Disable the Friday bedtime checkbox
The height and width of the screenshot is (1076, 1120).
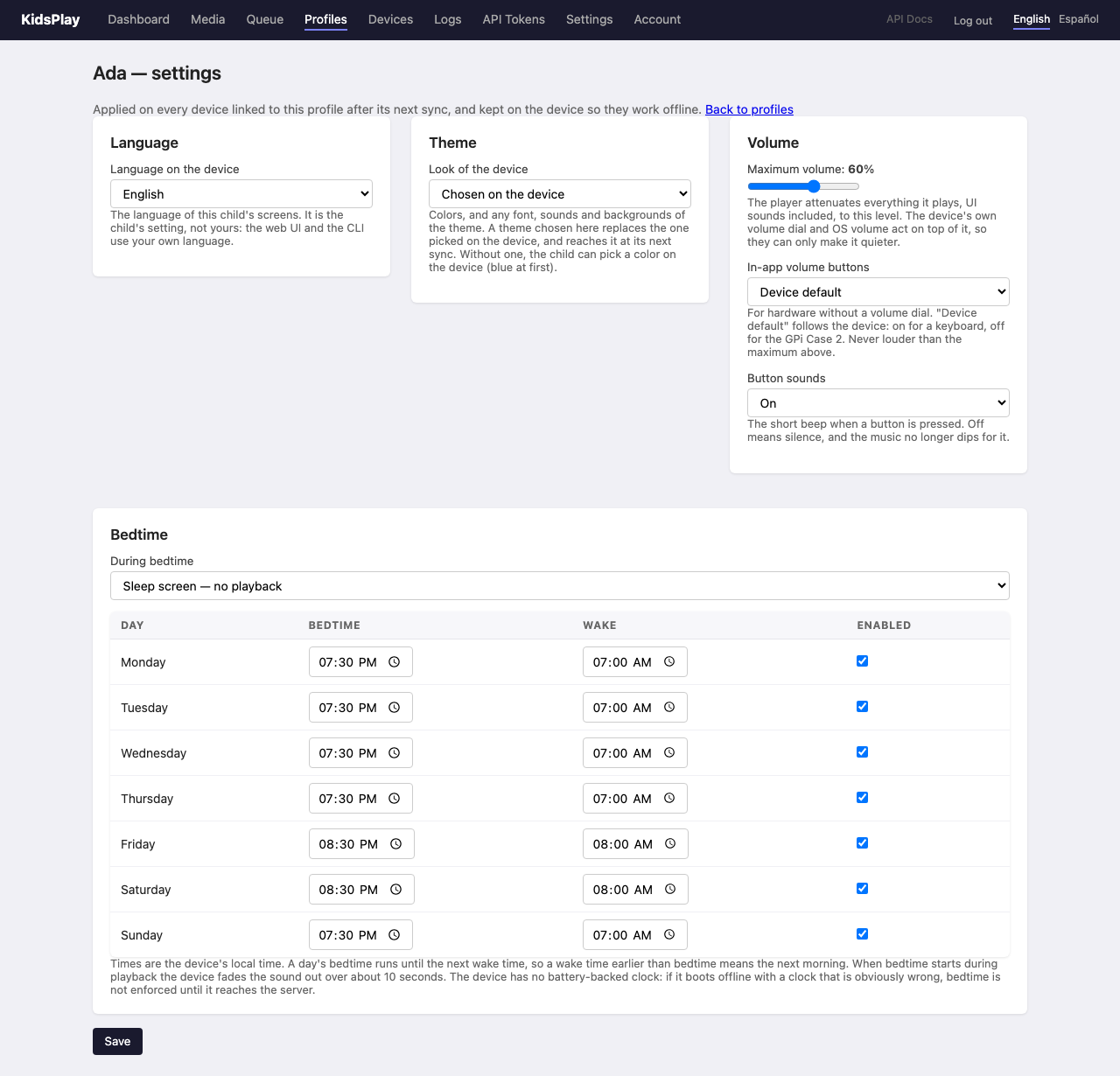(x=863, y=843)
